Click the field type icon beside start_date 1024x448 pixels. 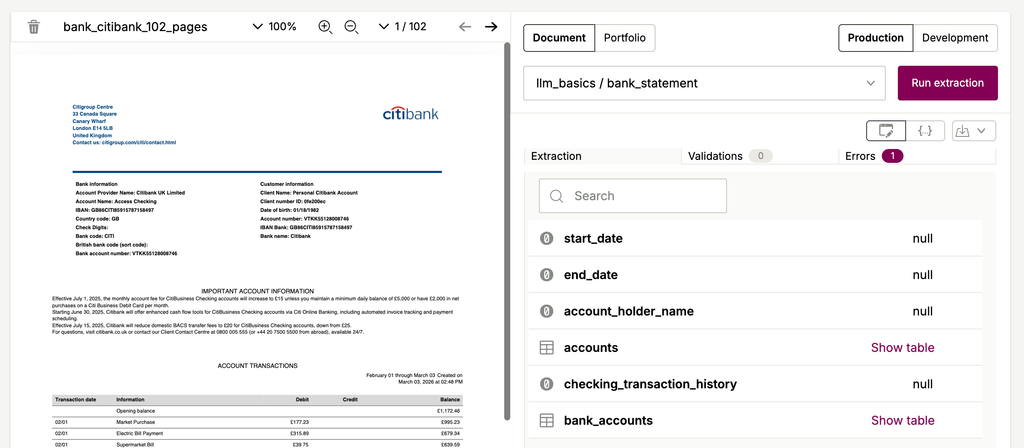pos(546,239)
